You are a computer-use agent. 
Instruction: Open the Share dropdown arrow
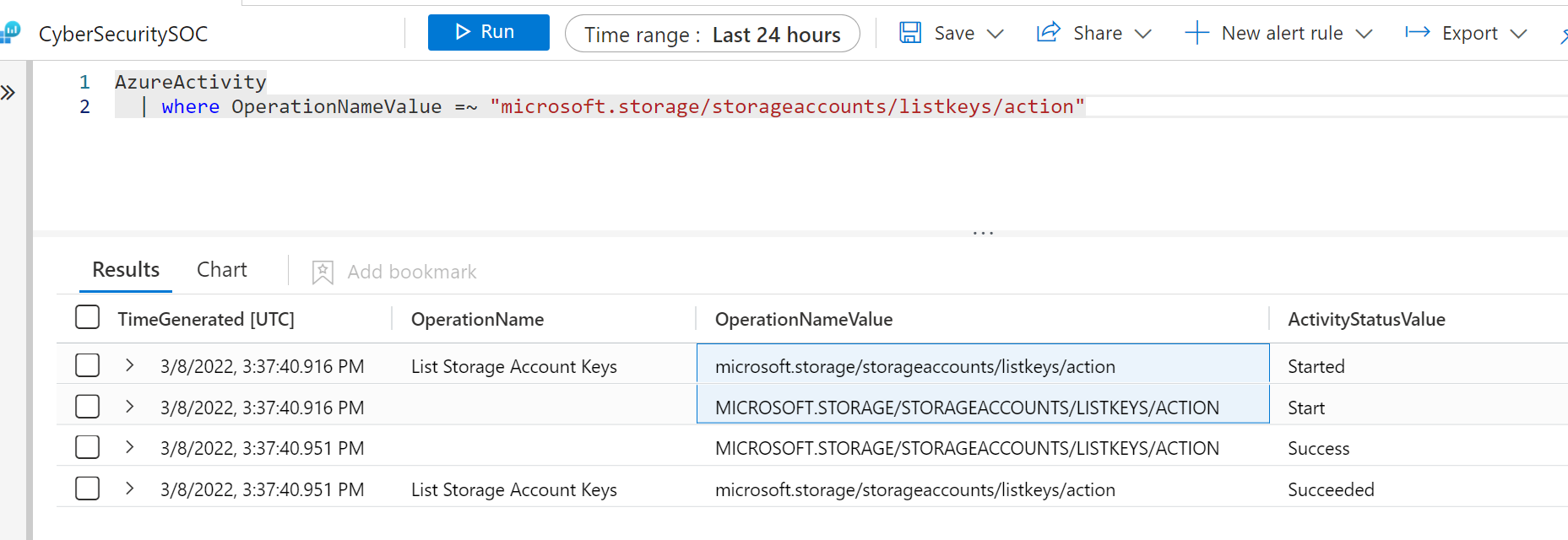click(x=1142, y=34)
